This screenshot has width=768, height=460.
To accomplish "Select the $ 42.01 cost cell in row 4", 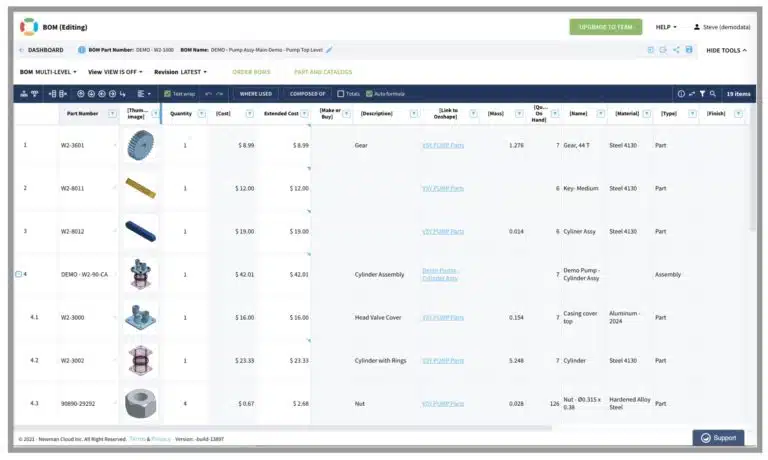I will click(233, 274).
